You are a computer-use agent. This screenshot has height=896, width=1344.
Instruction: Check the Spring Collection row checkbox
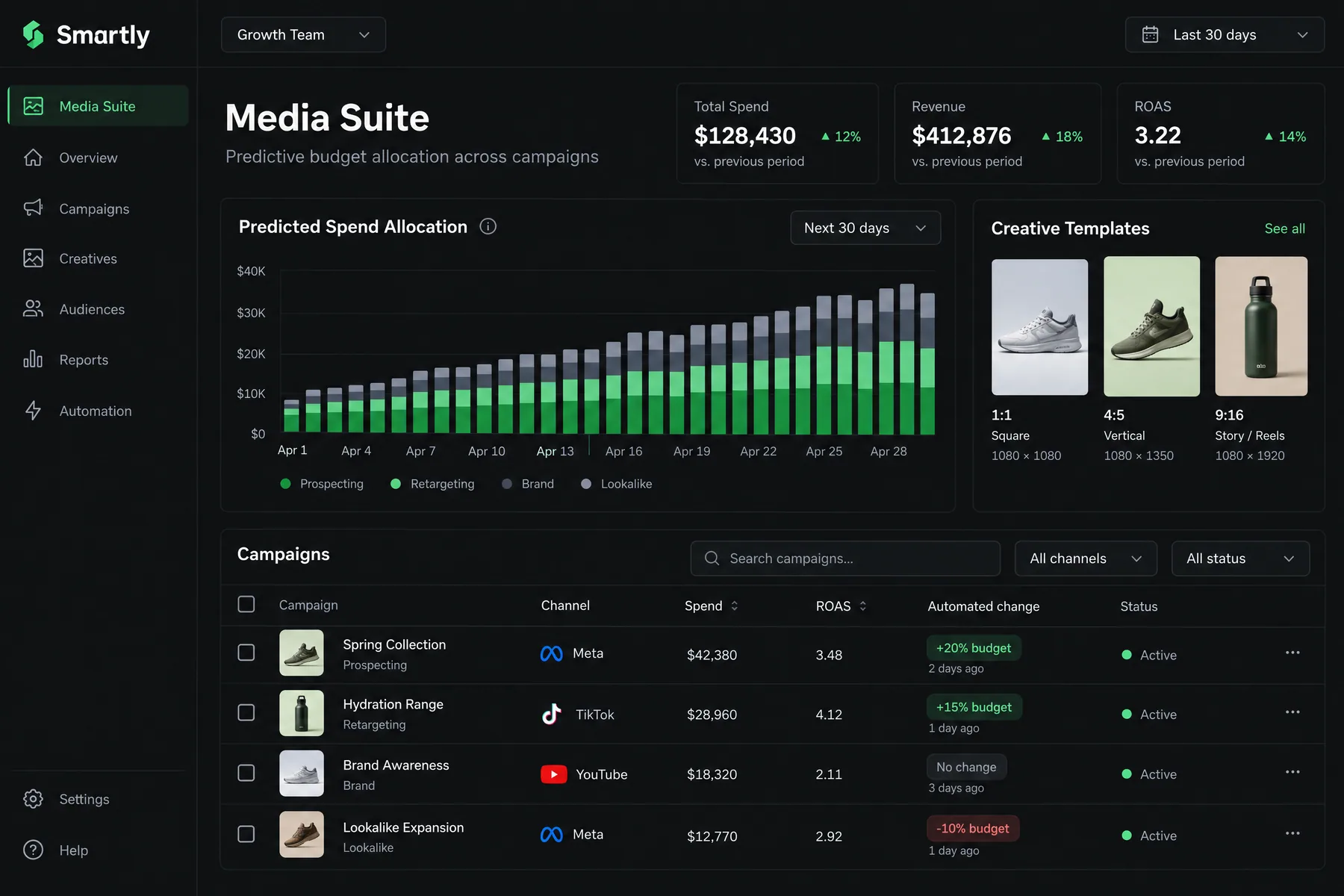click(x=246, y=653)
